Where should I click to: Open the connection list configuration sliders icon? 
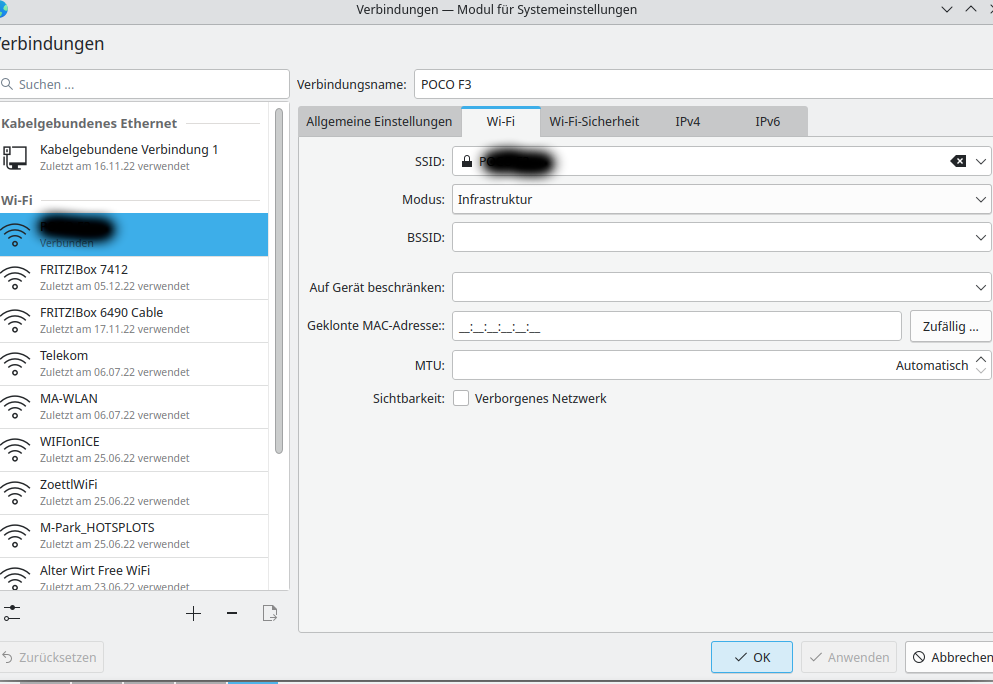pos(12,613)
